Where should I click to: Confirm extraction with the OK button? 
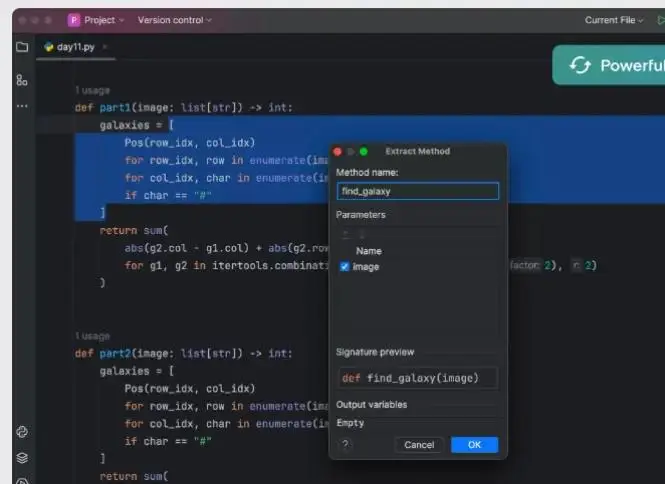(474, 445)
